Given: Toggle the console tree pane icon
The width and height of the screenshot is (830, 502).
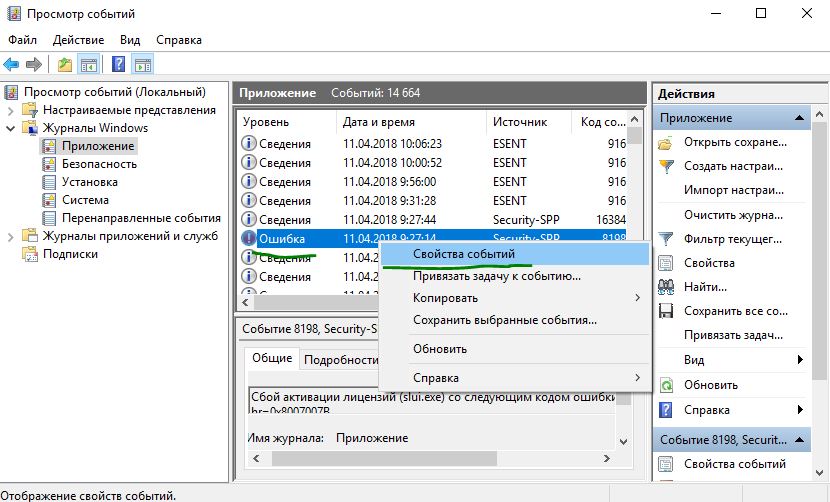Looking at the screenshot, I should [x=88, y=65].
